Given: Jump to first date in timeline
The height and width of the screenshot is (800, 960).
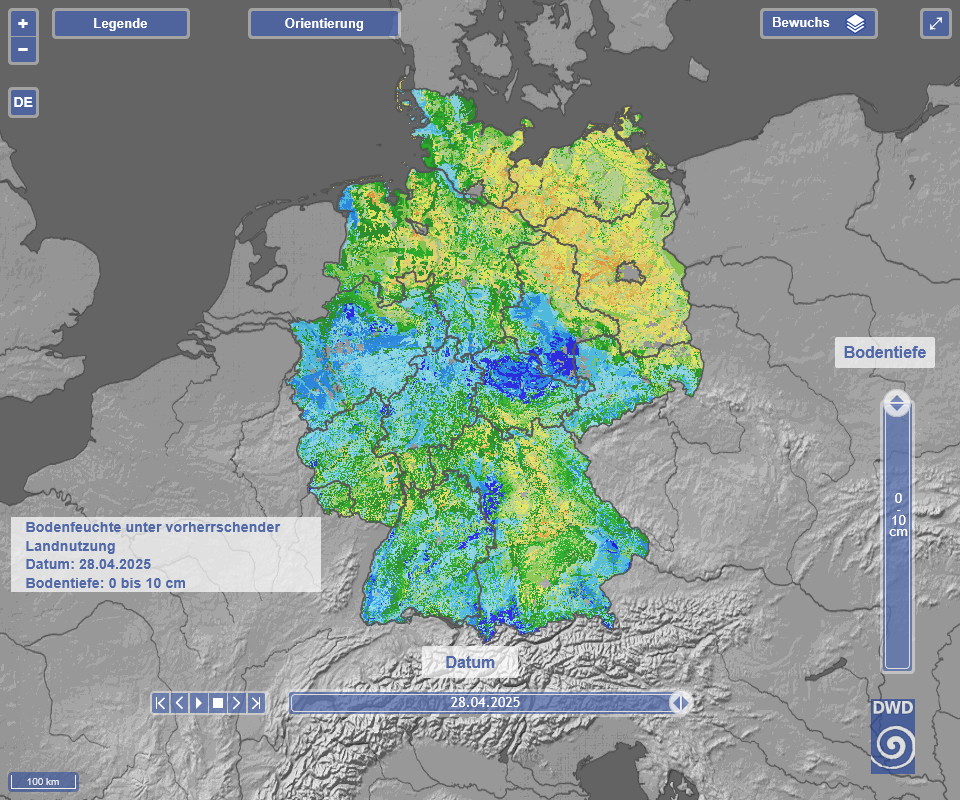Looking at the screenshot, I should [x=161, y=703].
